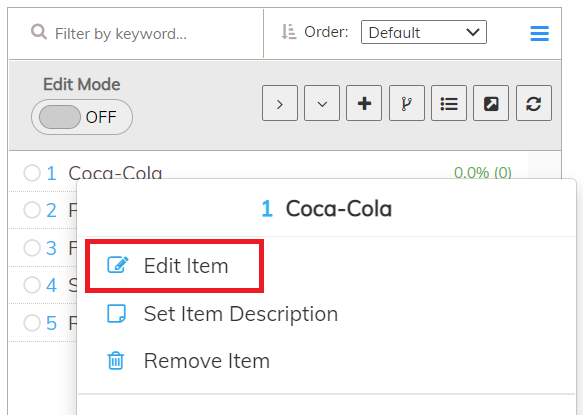Click Coca-Cola 0.0% (0) percentage link
Screen dimensions: 583x415
tap(483, 173)
